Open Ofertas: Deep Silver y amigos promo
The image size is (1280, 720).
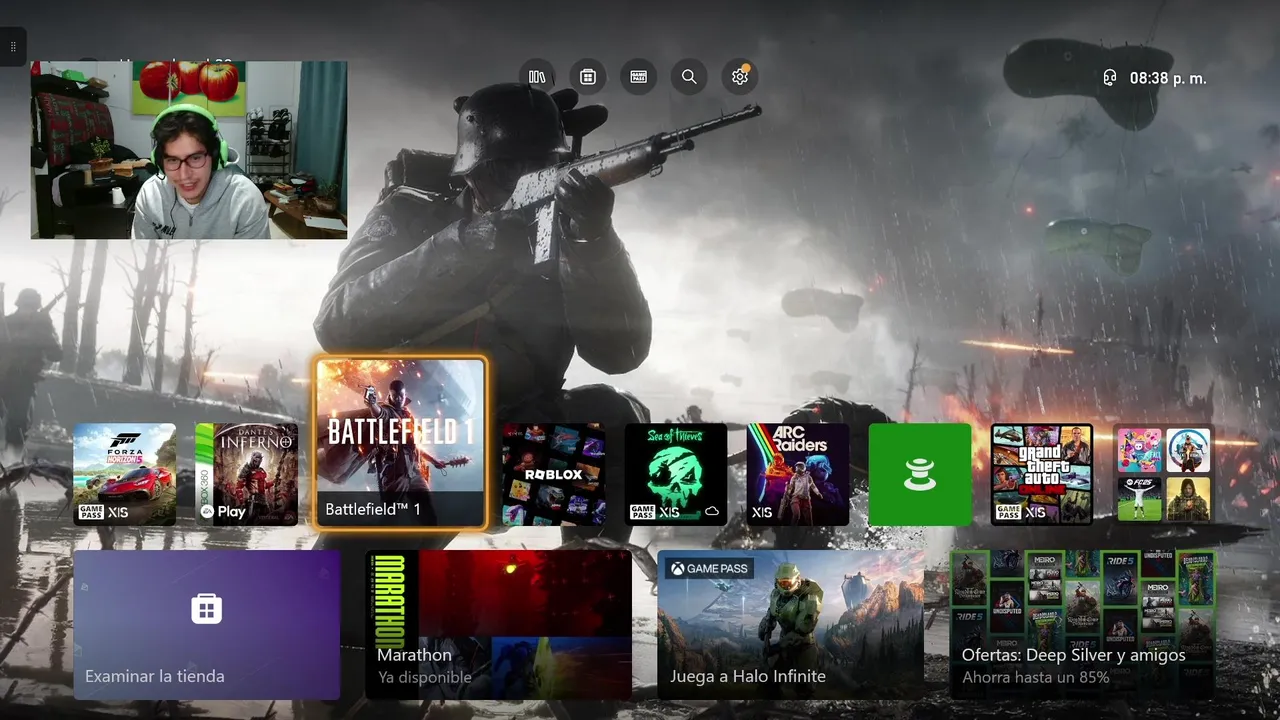1082,624
